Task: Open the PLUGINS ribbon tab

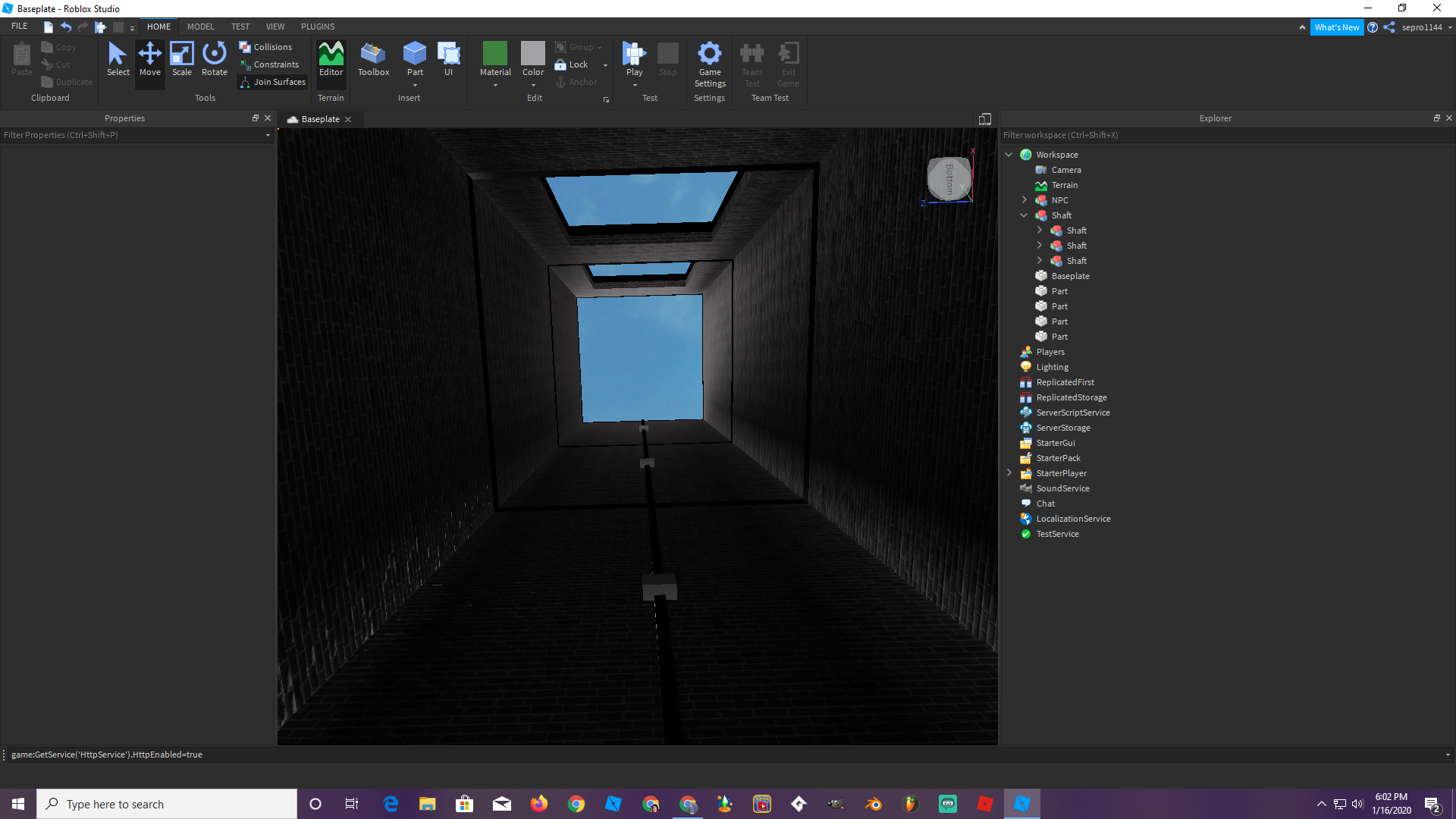Action: click(x=317, y=27)
